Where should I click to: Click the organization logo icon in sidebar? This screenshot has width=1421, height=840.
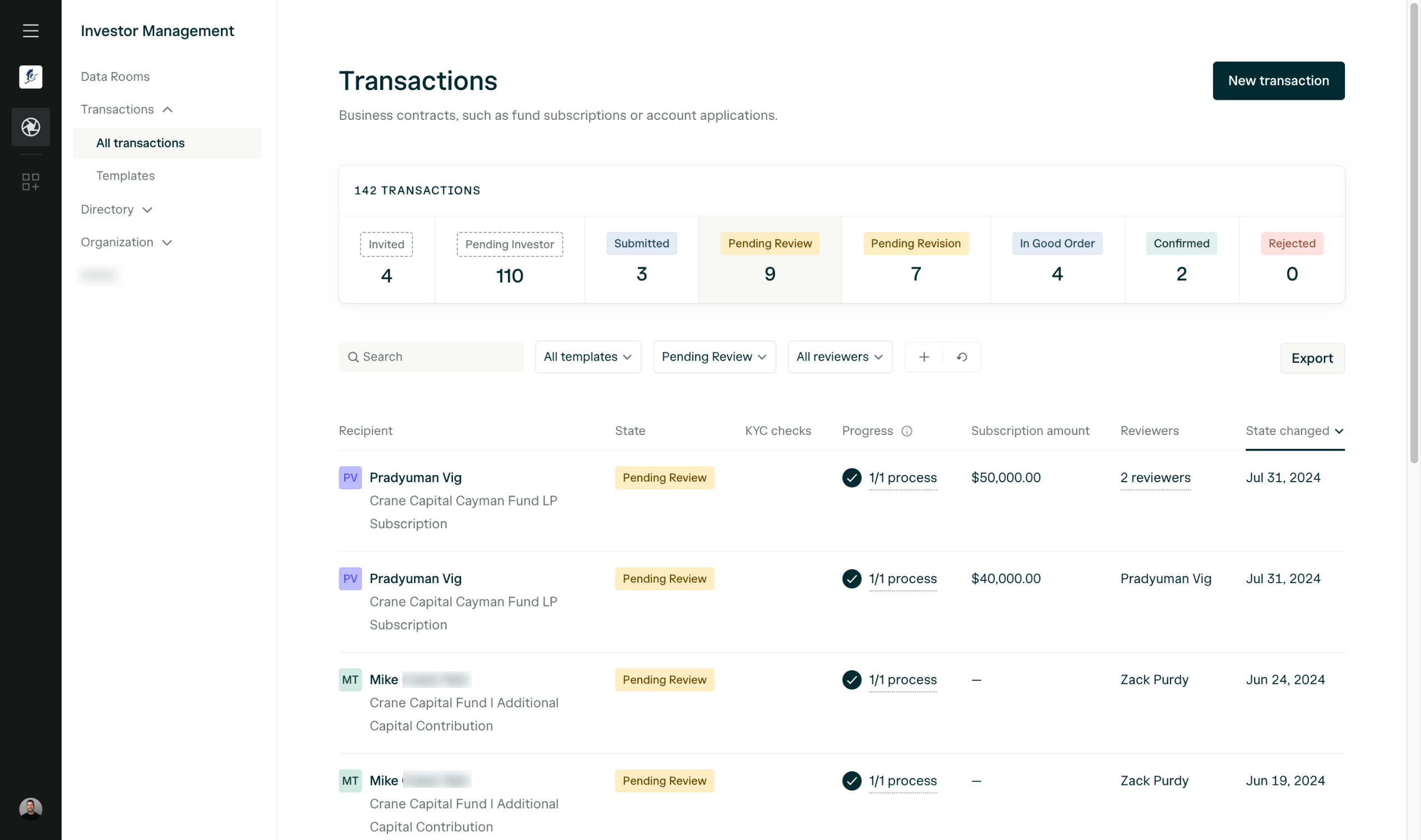click(31, 77)
